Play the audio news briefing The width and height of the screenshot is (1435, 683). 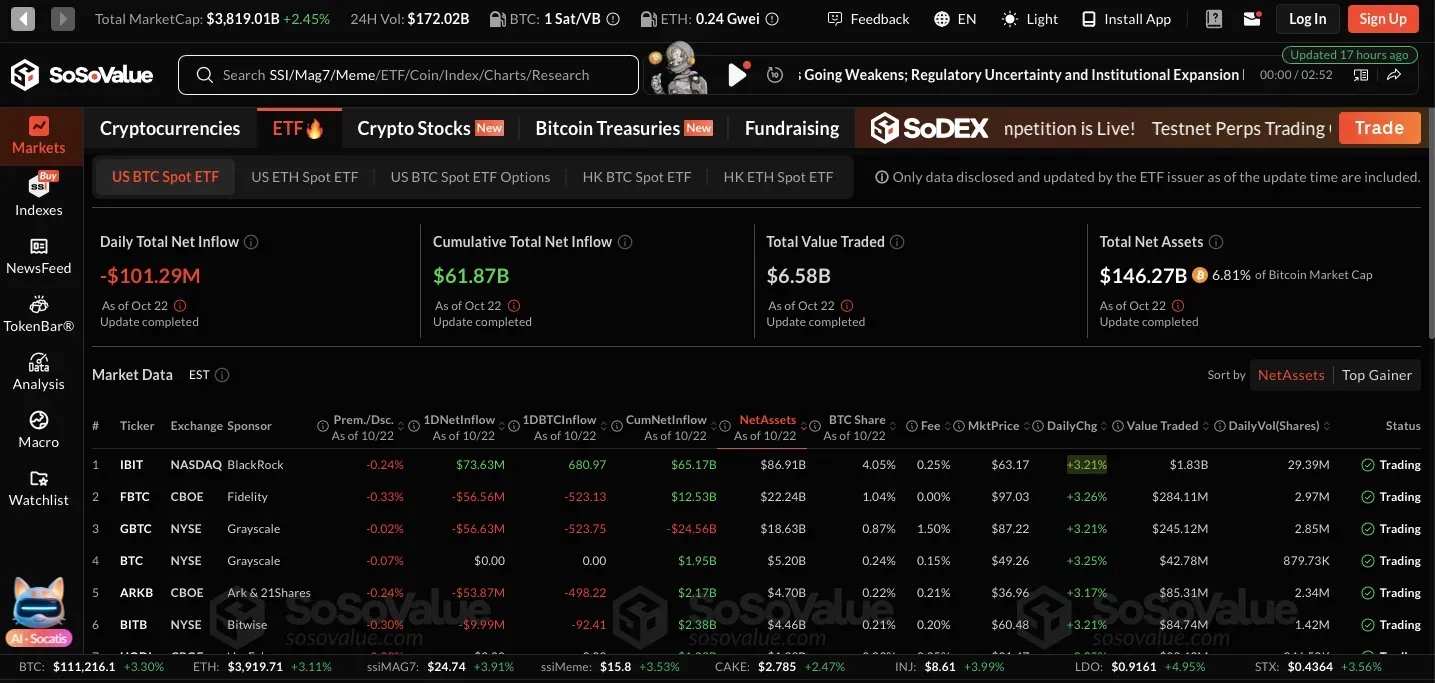737,75
